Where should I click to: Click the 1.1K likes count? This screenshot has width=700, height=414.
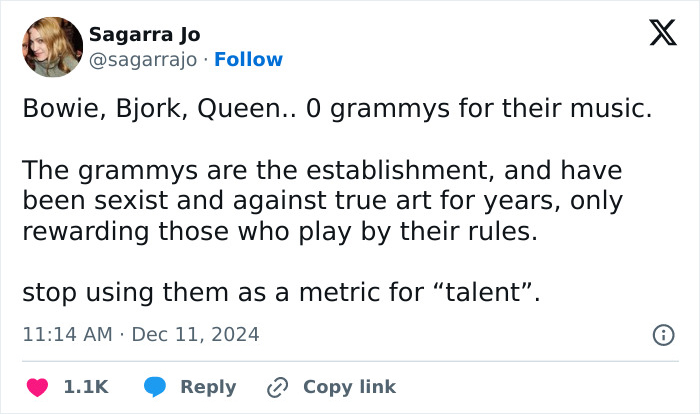[x=86, y=387]
